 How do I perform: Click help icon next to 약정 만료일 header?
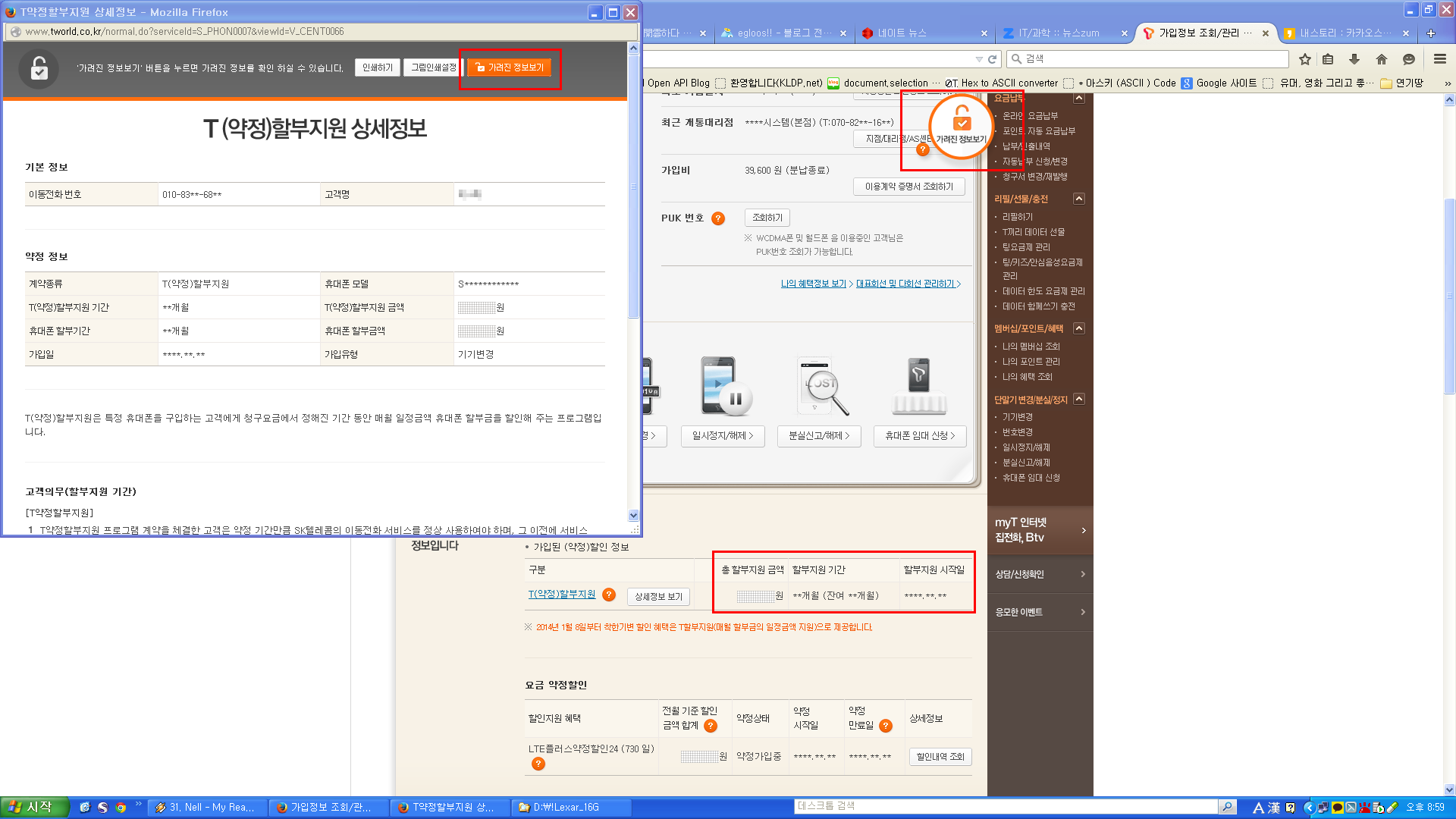point(886,726)
